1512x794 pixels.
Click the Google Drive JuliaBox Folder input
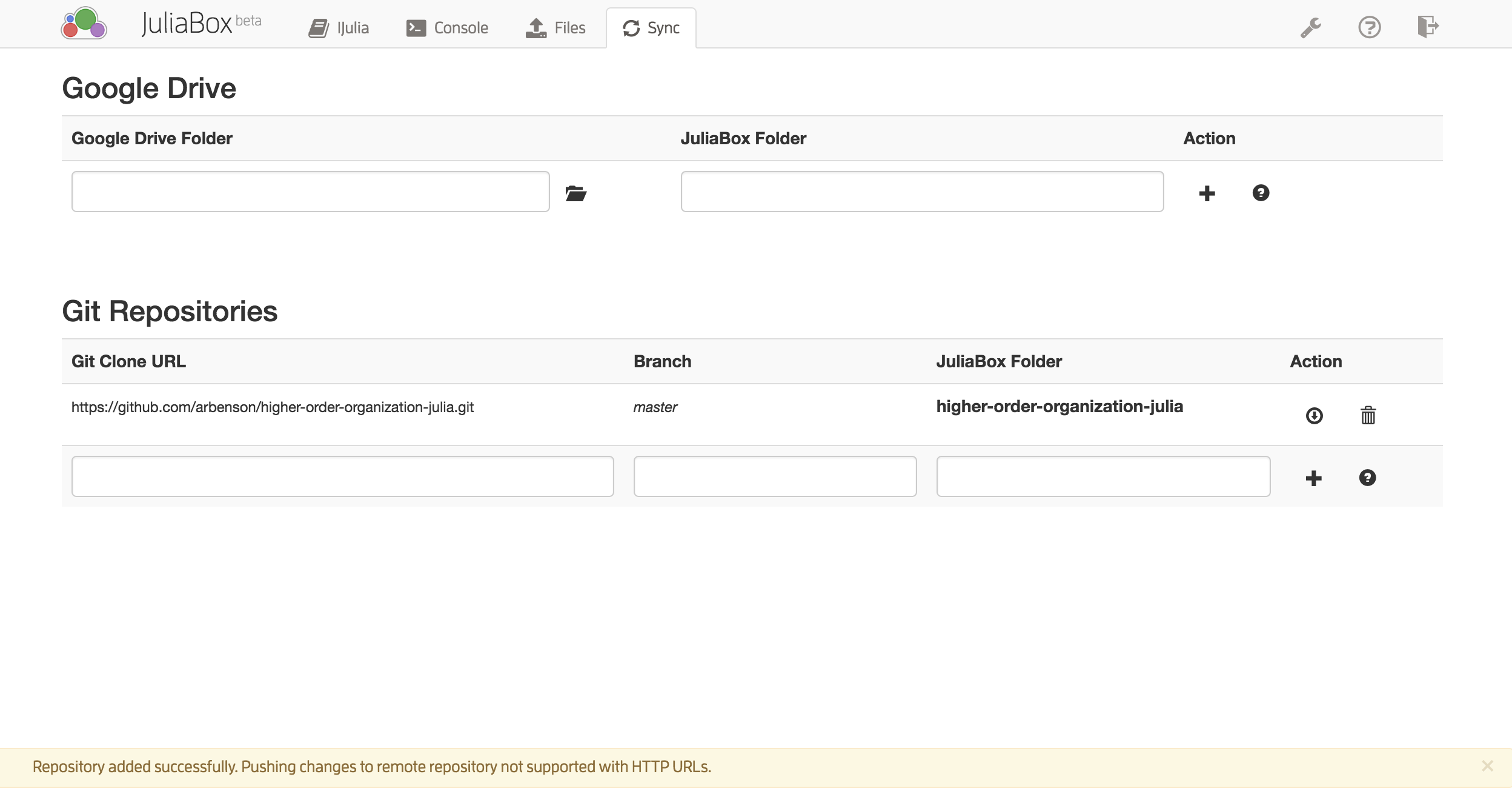tap(921, 192)
